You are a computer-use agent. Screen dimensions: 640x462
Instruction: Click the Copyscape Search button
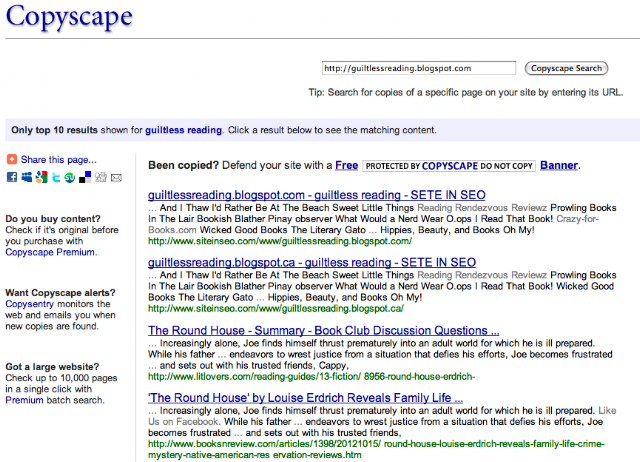(566, 68)
